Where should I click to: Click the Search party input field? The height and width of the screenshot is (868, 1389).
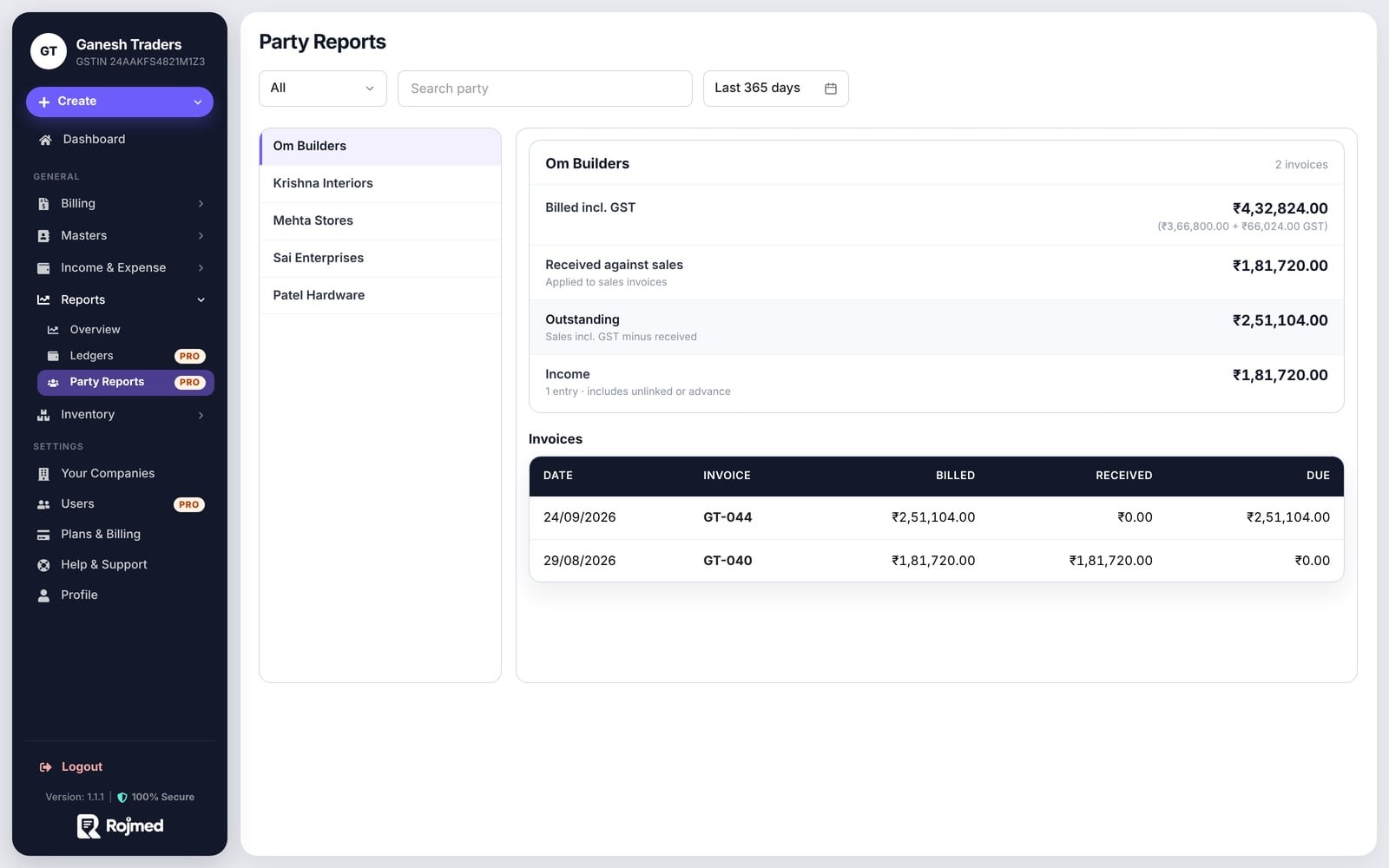[545, 89]
